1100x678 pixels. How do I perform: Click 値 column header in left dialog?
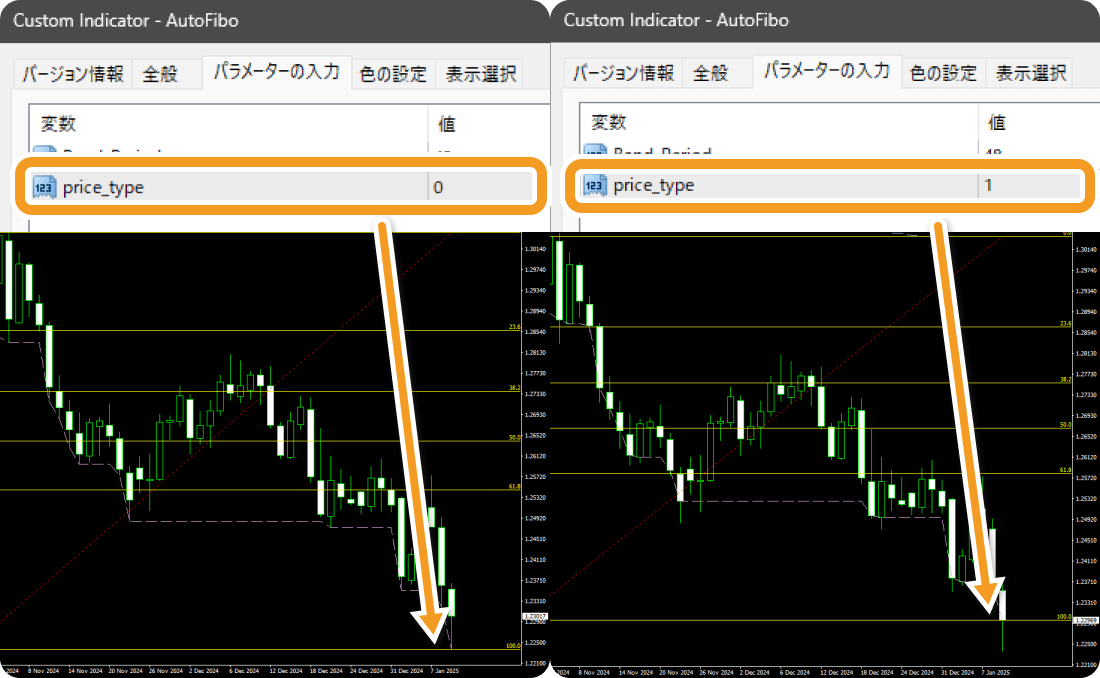[447, 124]
